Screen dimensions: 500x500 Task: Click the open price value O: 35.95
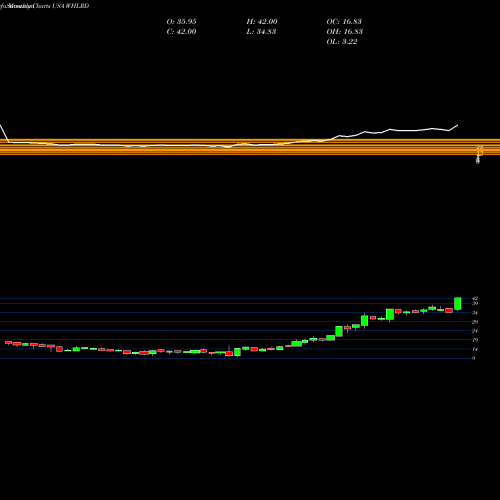(181, 22)
